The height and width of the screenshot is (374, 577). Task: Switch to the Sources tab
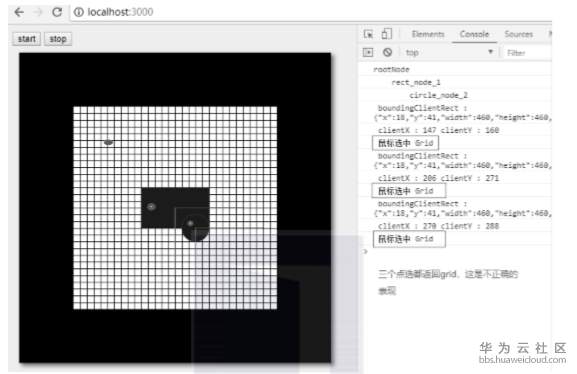click(x=518, y=34)
